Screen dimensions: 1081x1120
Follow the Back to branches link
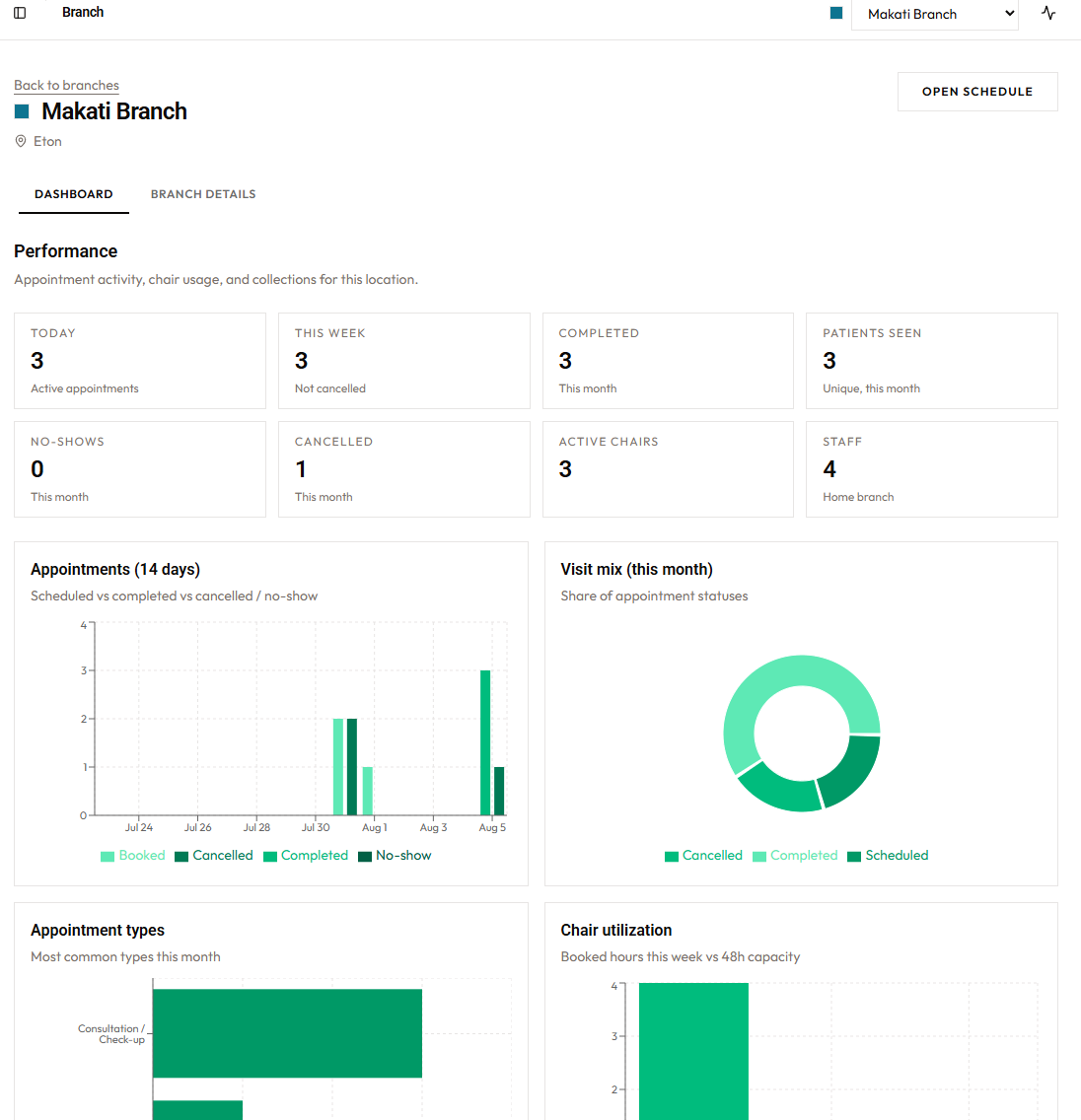tap(66, 85)
